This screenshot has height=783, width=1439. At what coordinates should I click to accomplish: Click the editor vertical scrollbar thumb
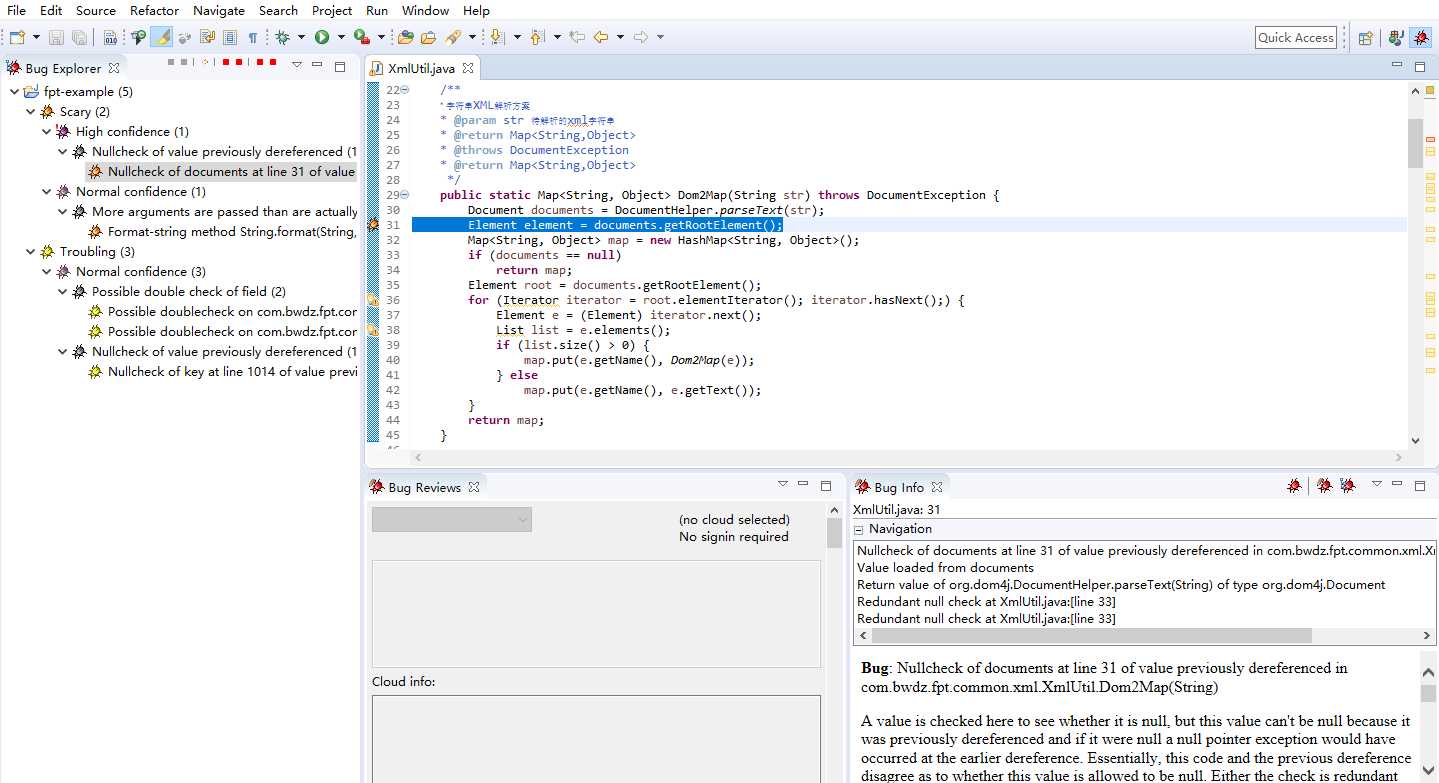(x=1414, y=143)
